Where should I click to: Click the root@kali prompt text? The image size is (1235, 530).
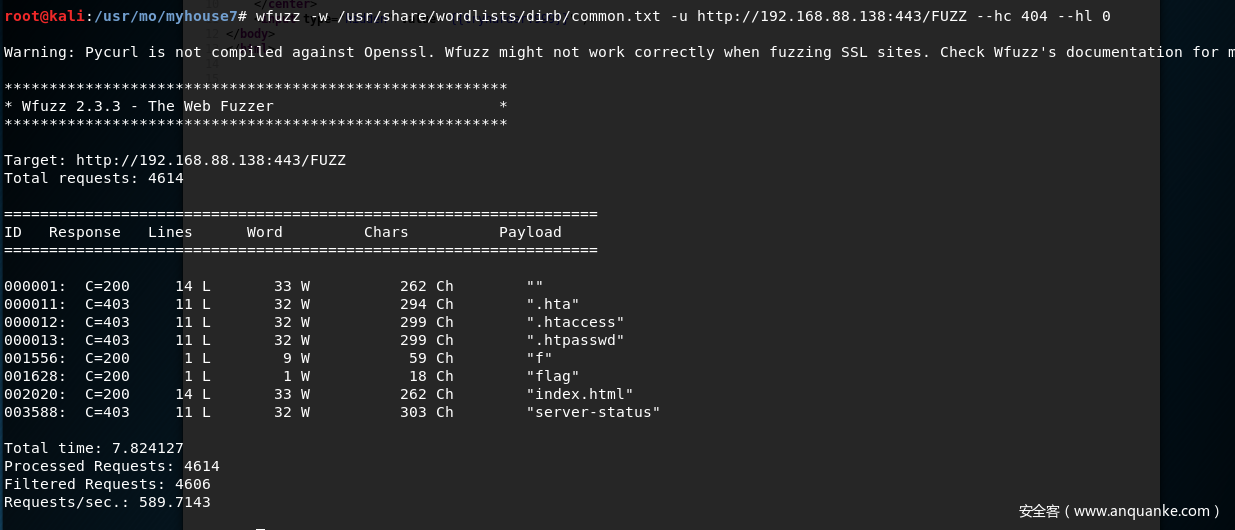click(x=43, y=16)
